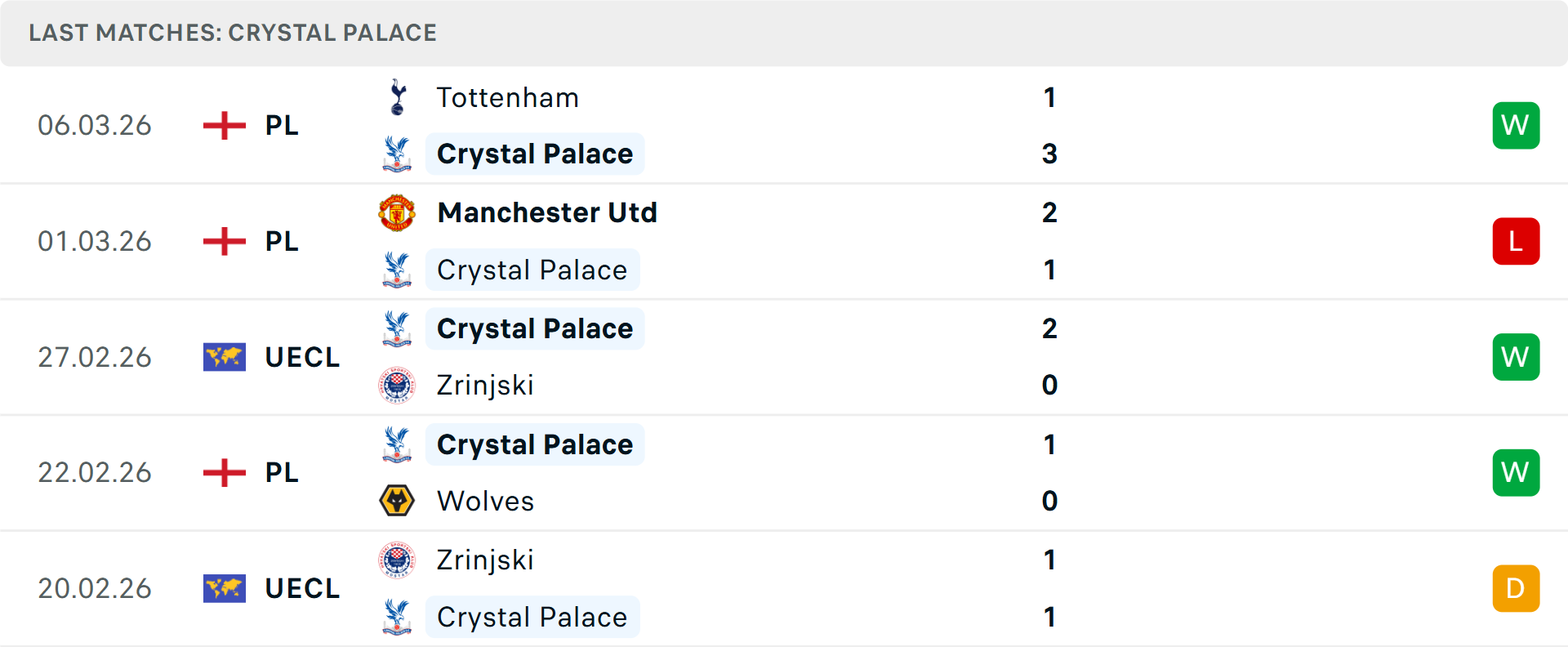
Task: Click the Tottenham club crest
Action: (397, 97)
